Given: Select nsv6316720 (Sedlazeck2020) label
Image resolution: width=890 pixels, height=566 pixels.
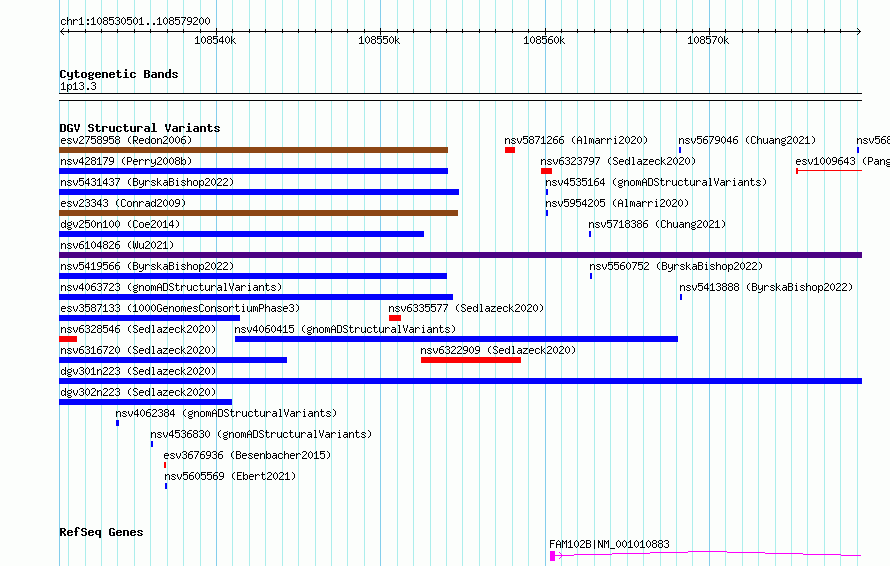Looking at the screenshot, I should (138, 350).
